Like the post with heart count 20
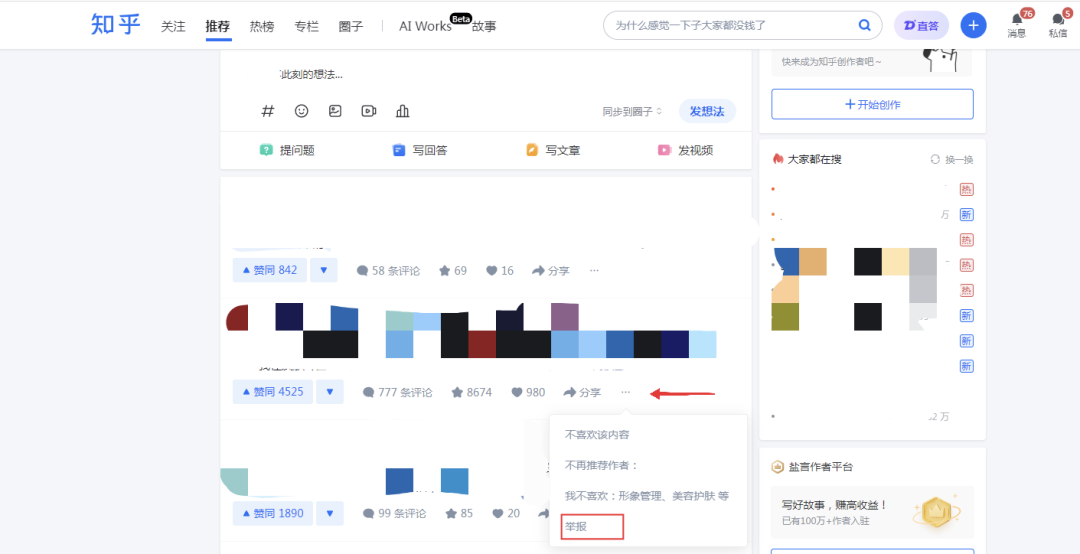This screenshot has width=1080, height=554. click(506, 514)
